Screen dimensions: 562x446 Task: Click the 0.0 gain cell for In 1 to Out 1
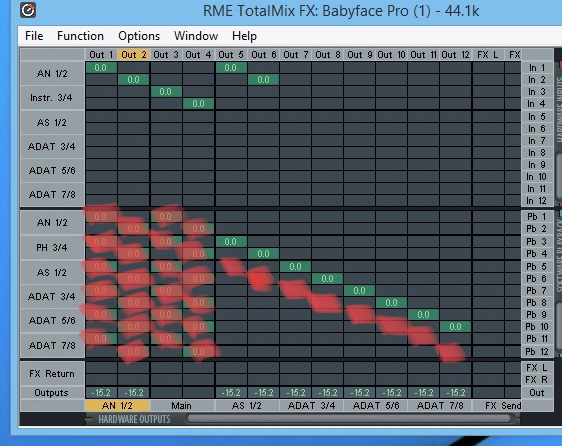(x=101, y=67)
